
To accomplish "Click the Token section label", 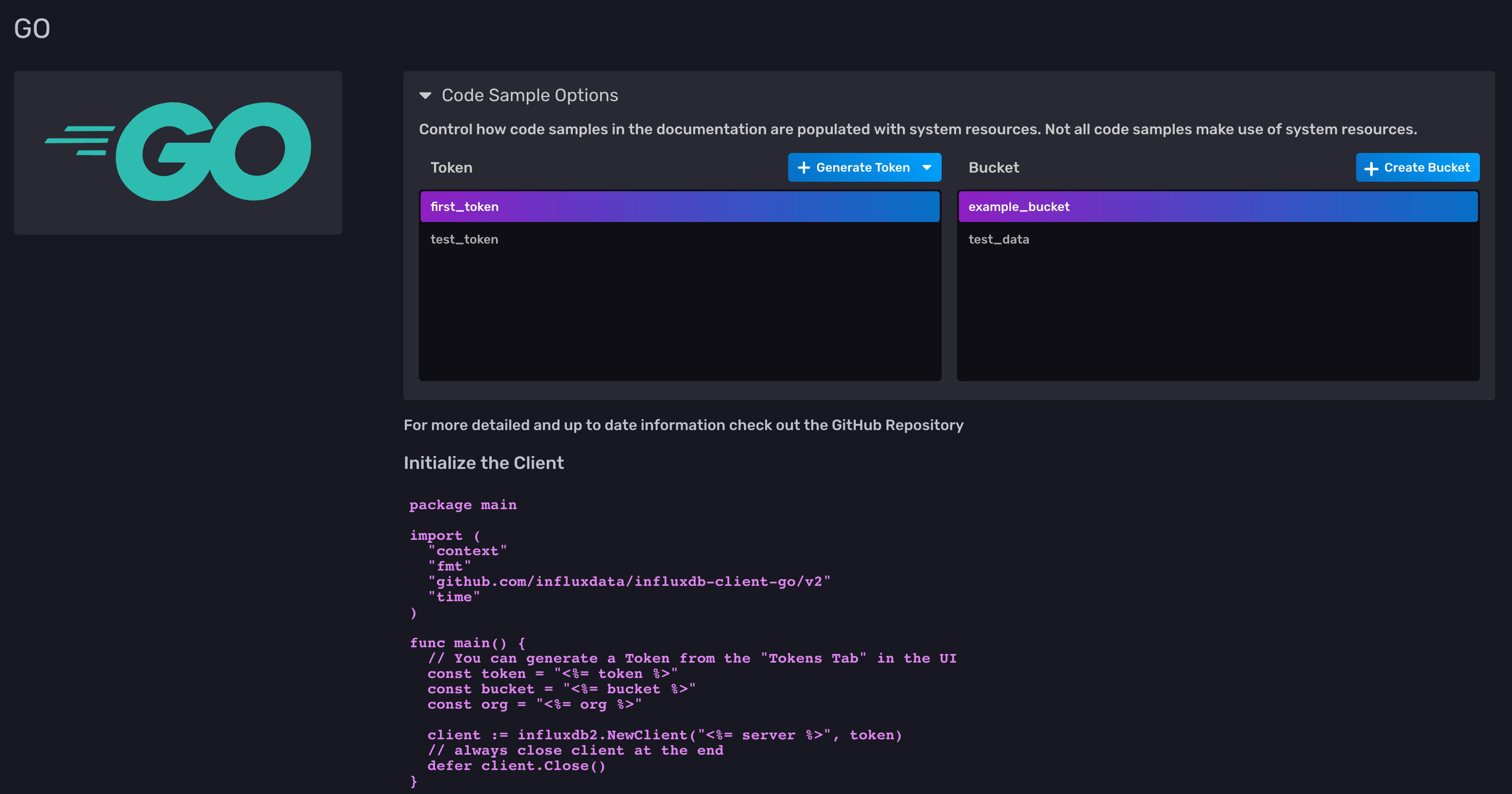I will pyautogui.click(x=451, y=167).
